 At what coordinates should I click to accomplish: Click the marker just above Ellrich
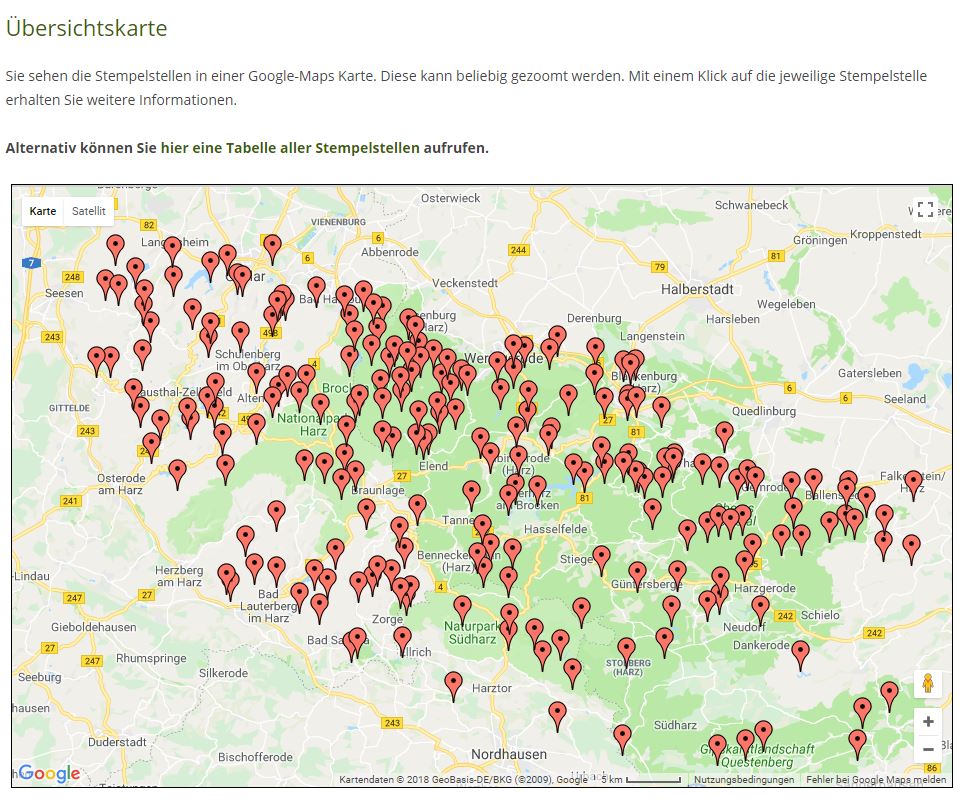(x=402, y=638)
